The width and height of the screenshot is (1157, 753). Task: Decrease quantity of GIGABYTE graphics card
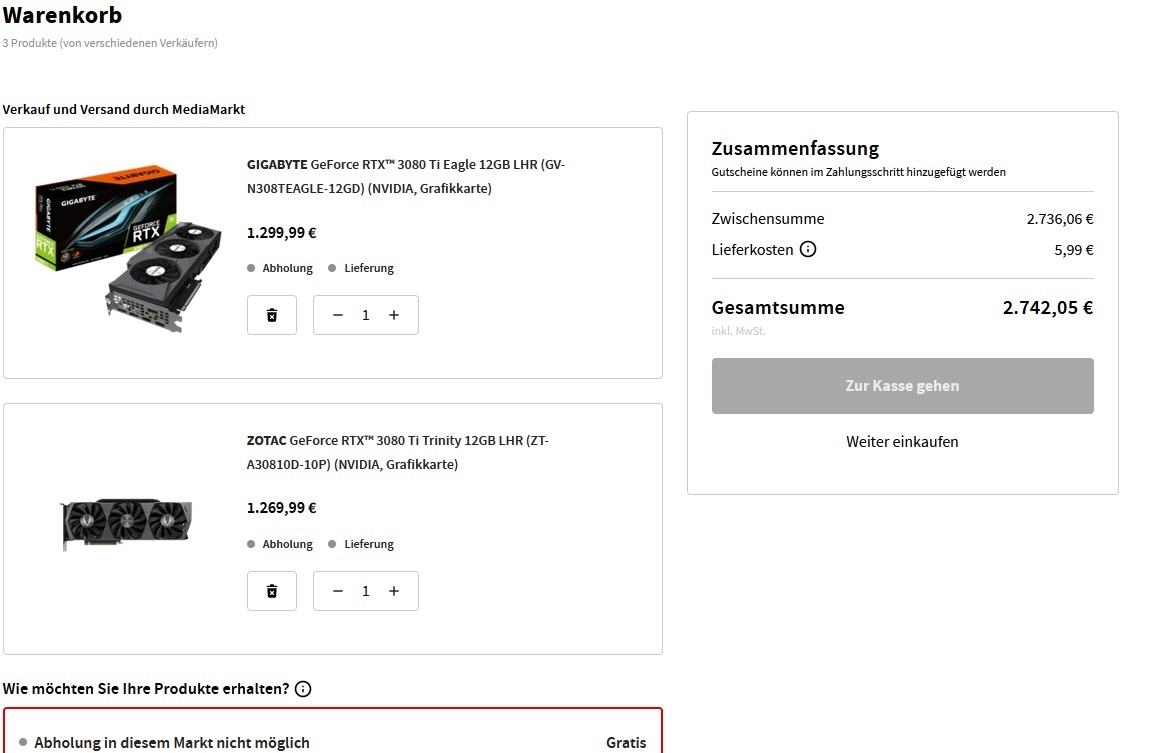[x=338, y=315]
